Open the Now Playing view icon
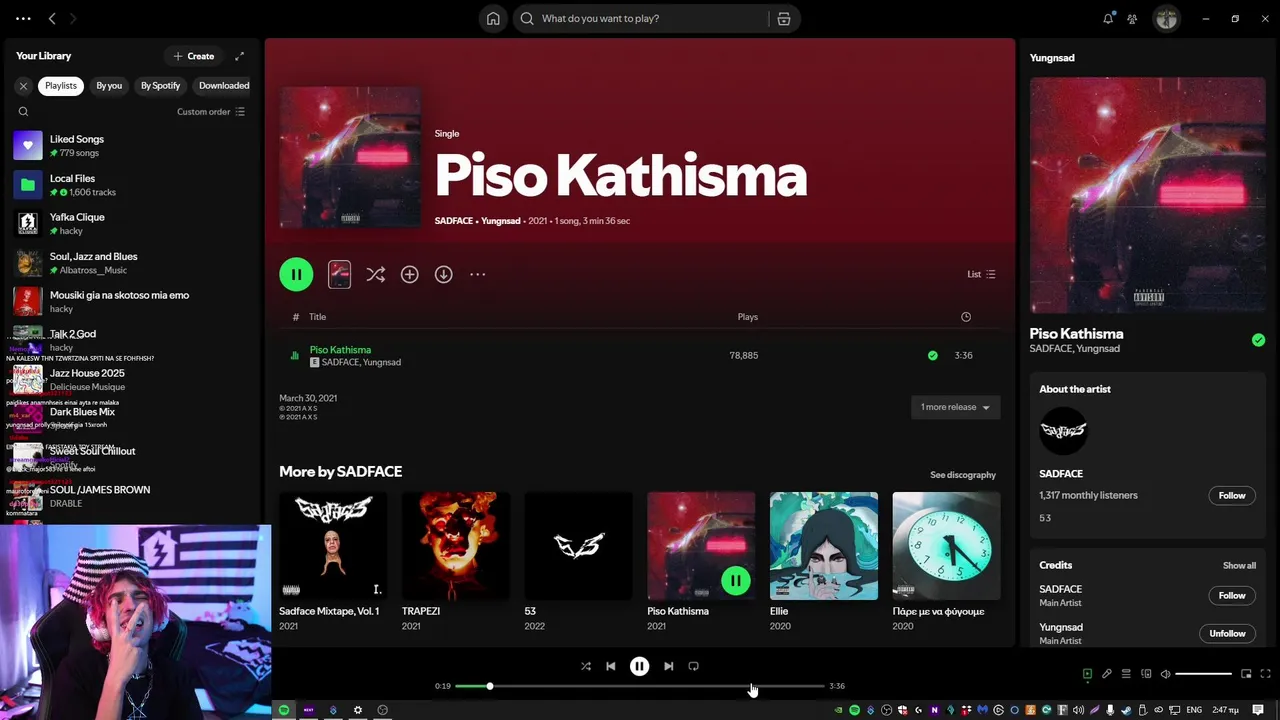1280x720 pixels. pyautogui.click(x=1087, y=674)
